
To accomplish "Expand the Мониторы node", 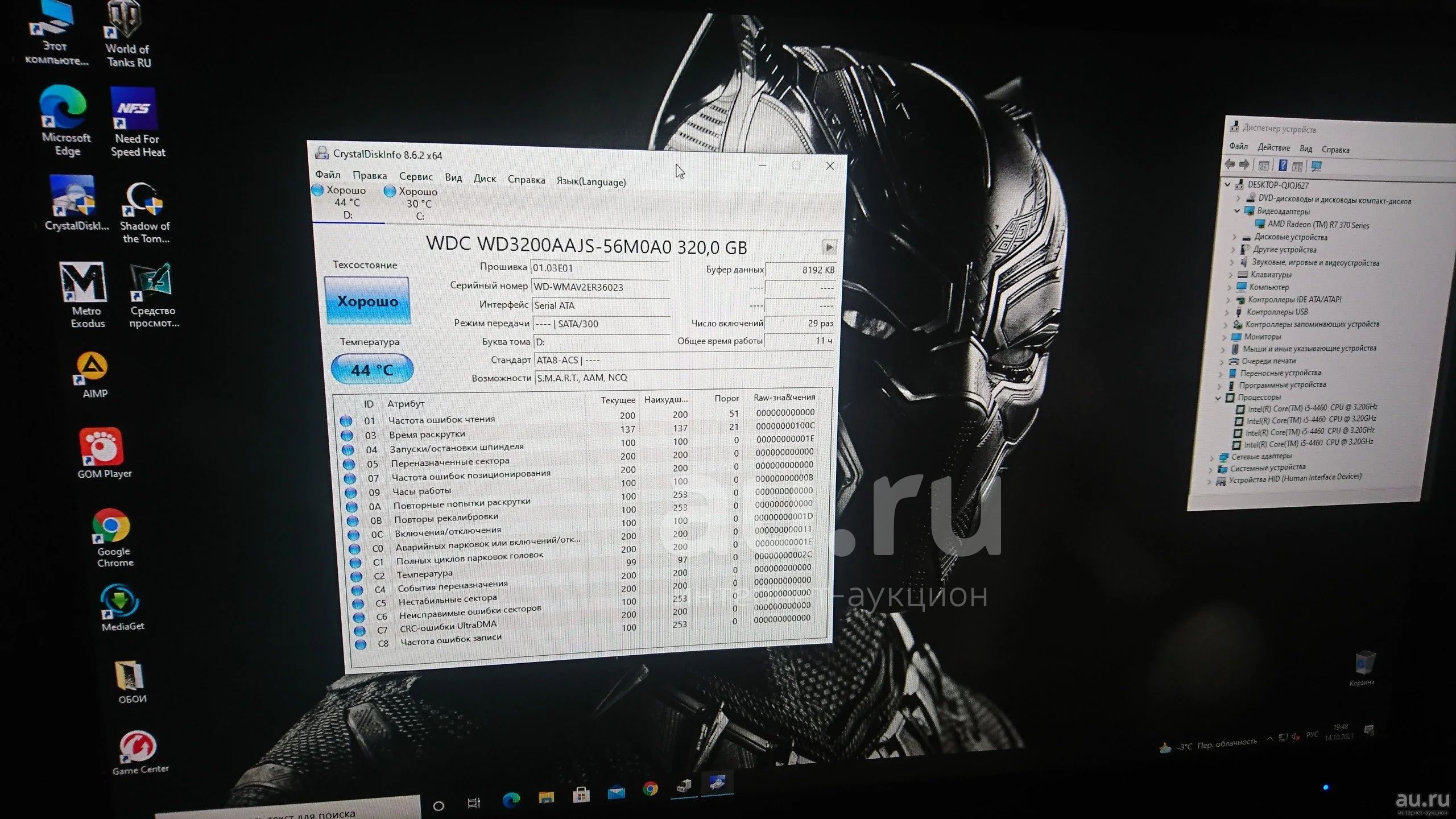I will 1225,337.
